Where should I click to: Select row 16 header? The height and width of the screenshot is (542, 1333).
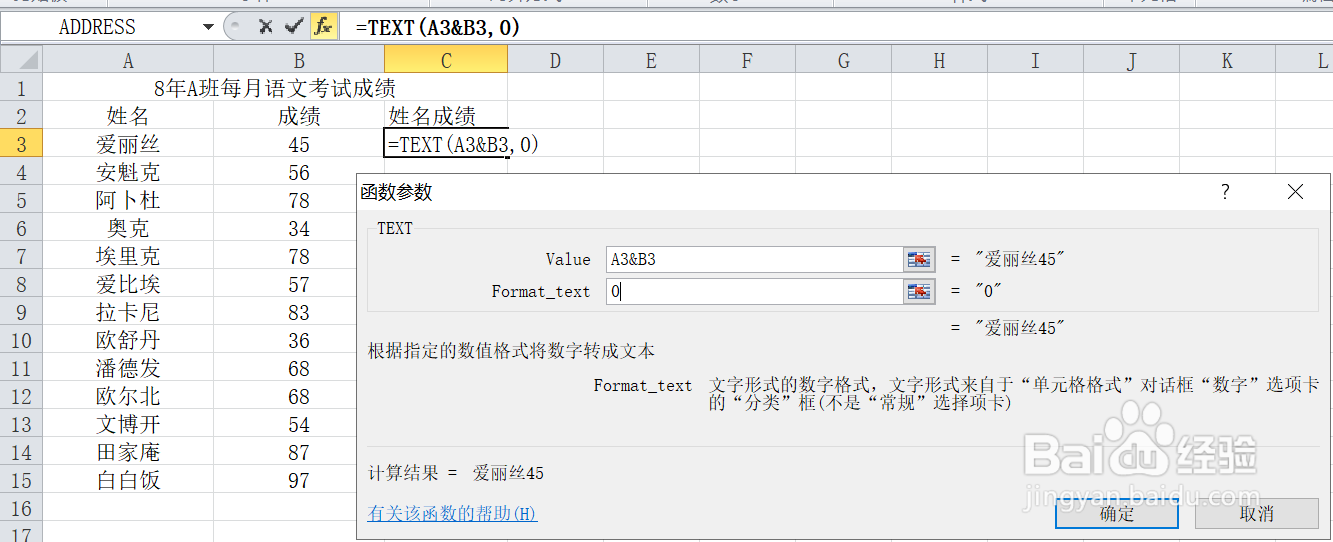point(22,508)
